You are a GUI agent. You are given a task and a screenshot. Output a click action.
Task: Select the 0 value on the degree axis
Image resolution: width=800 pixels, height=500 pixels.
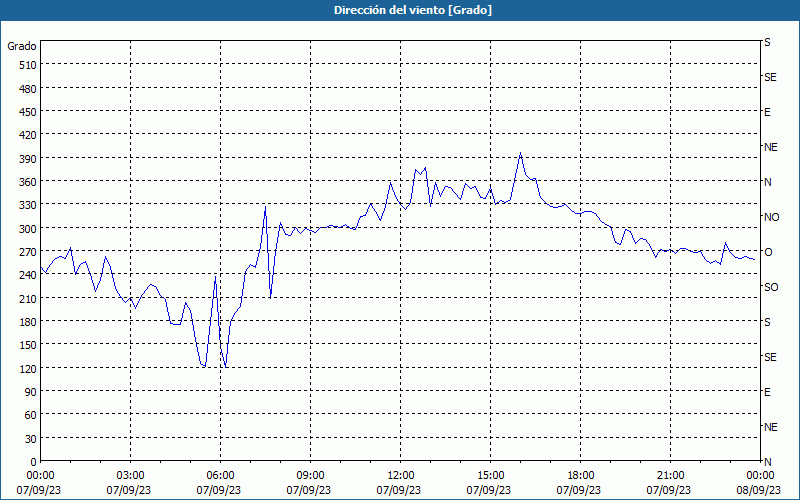tap(34, 462)
